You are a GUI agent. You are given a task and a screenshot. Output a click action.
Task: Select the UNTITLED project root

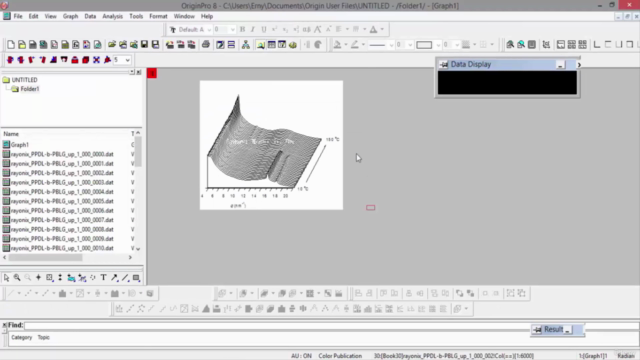(x=24, y=80)
